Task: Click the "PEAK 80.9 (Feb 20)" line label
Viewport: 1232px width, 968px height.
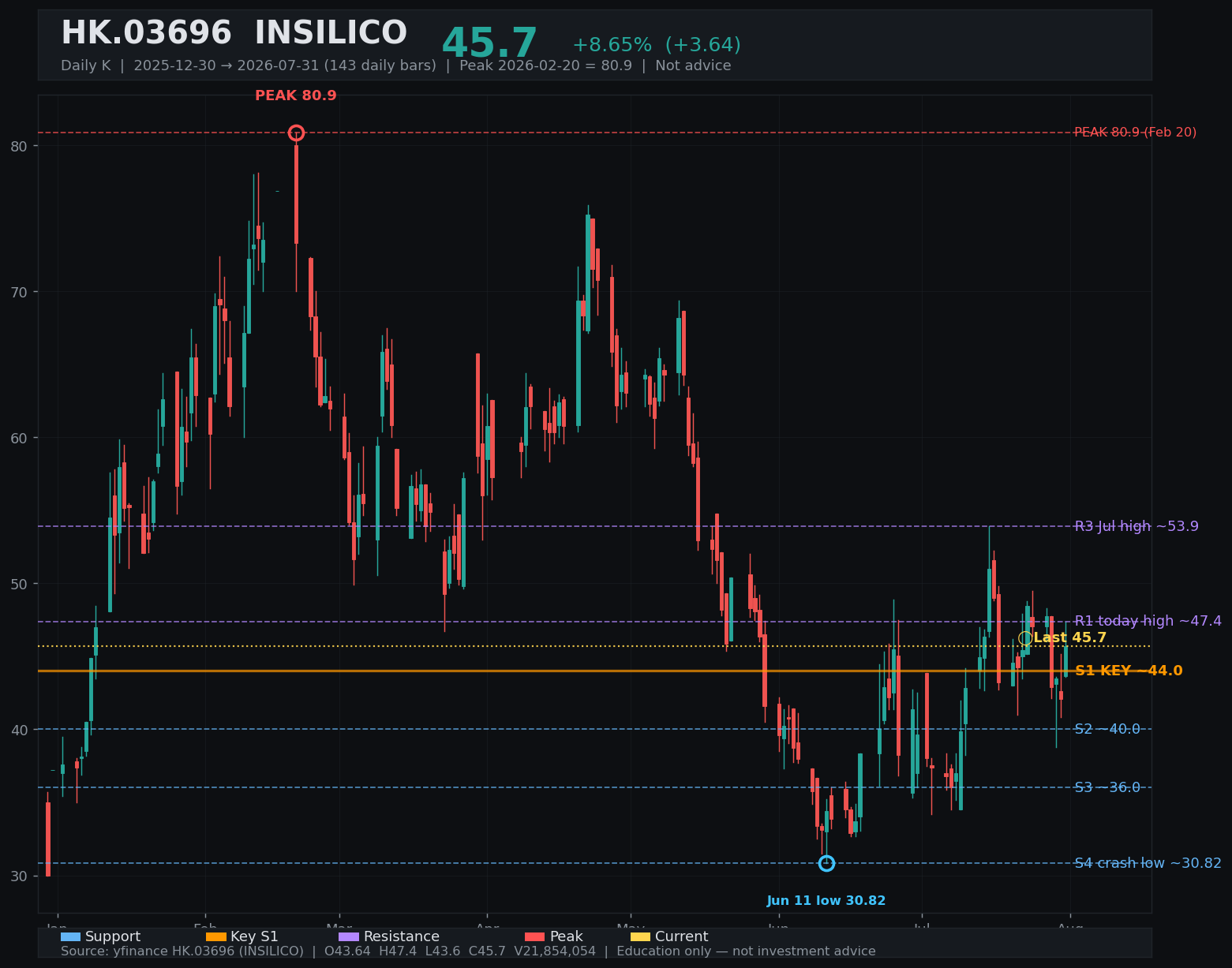Action: click(x=1135, y=133)
